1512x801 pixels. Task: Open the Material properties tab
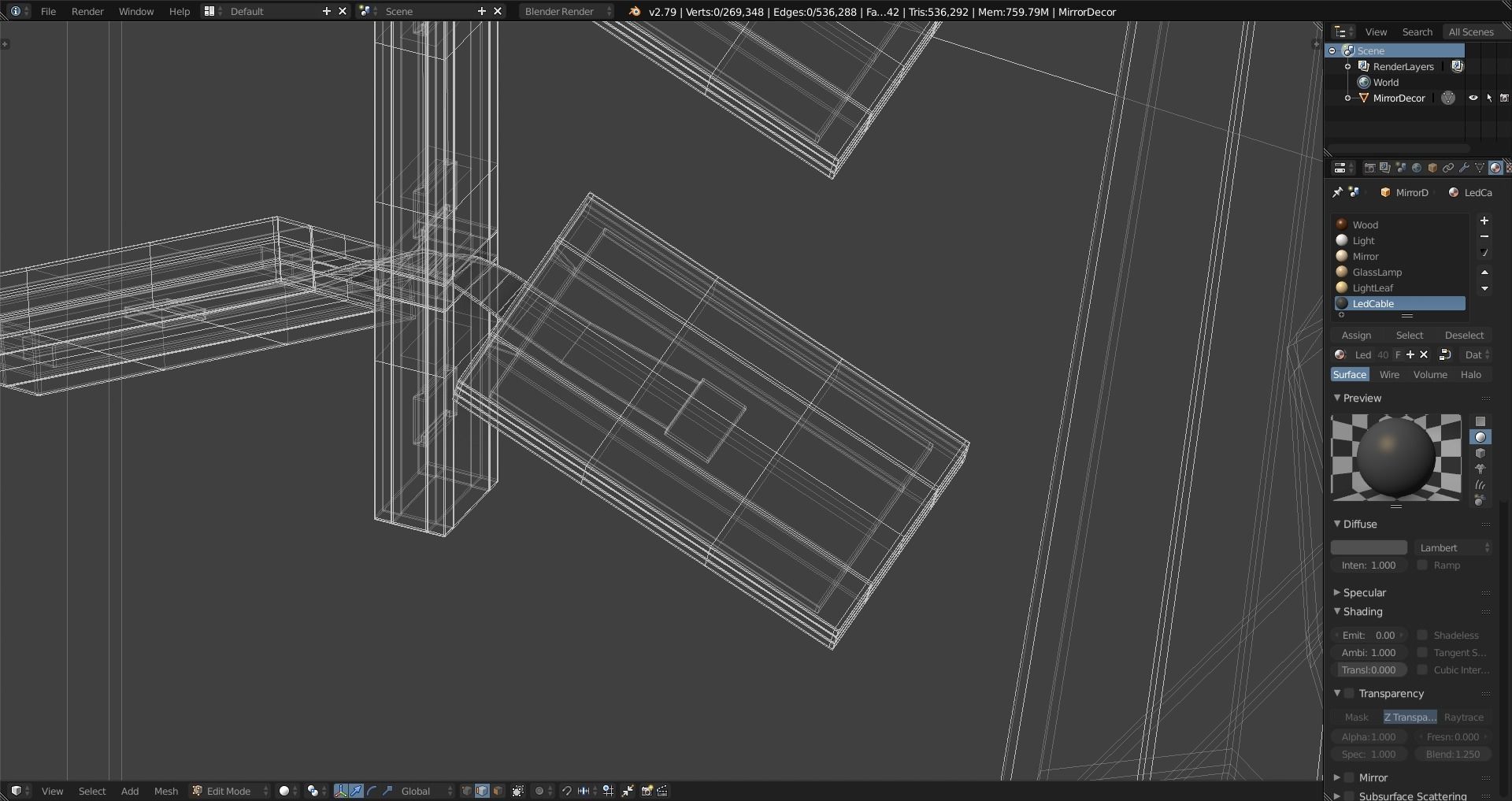click(1495, 168)
